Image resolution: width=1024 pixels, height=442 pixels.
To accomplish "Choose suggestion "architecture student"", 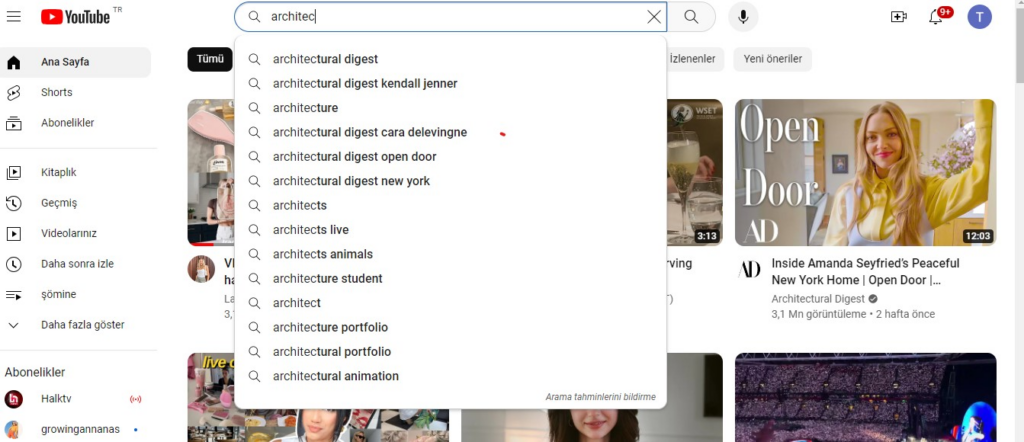I will point(451,279).
